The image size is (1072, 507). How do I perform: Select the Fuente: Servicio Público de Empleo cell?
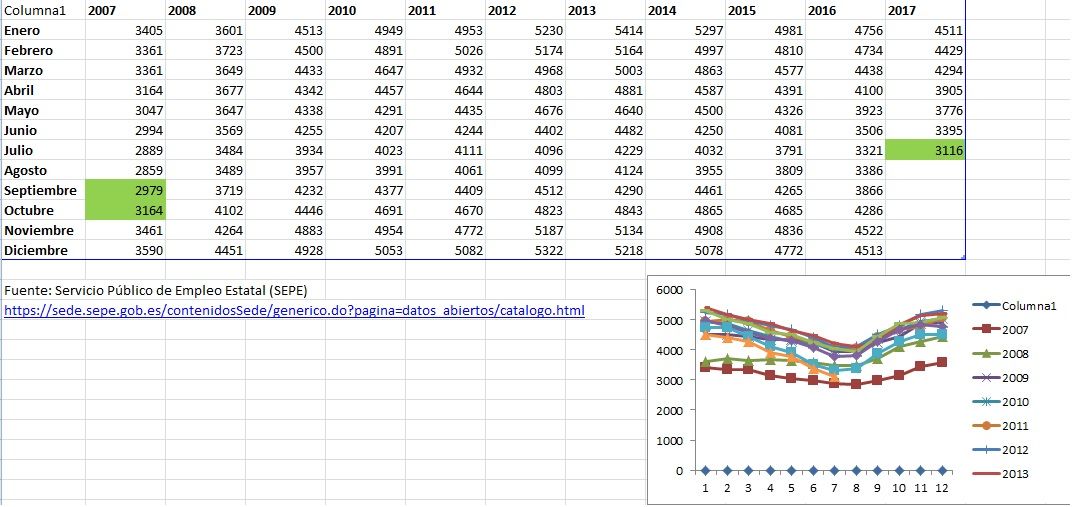[155, 290]
